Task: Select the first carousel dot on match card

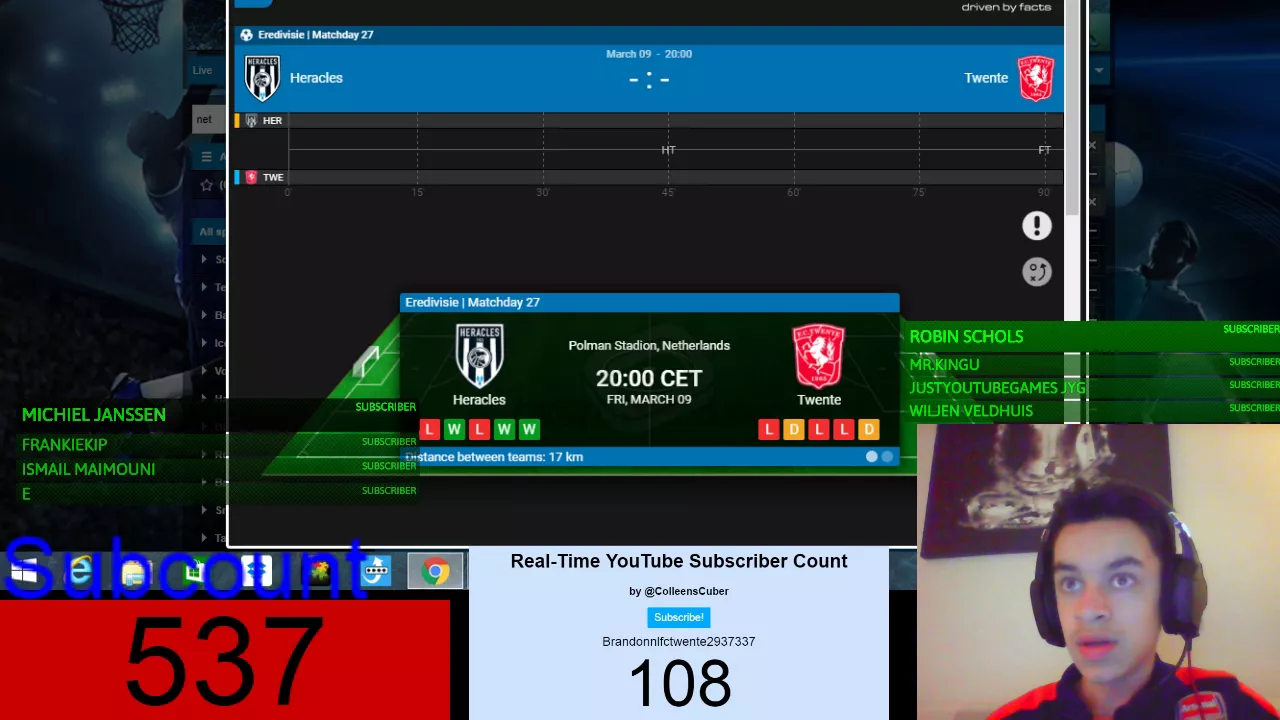Action: tap(872, 457)
